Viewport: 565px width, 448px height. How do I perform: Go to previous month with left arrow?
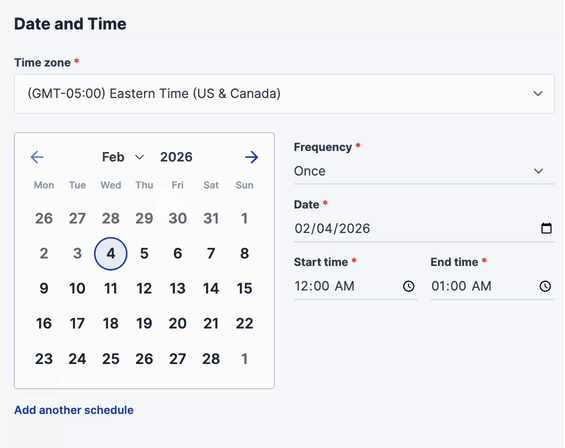coord(37,157)
